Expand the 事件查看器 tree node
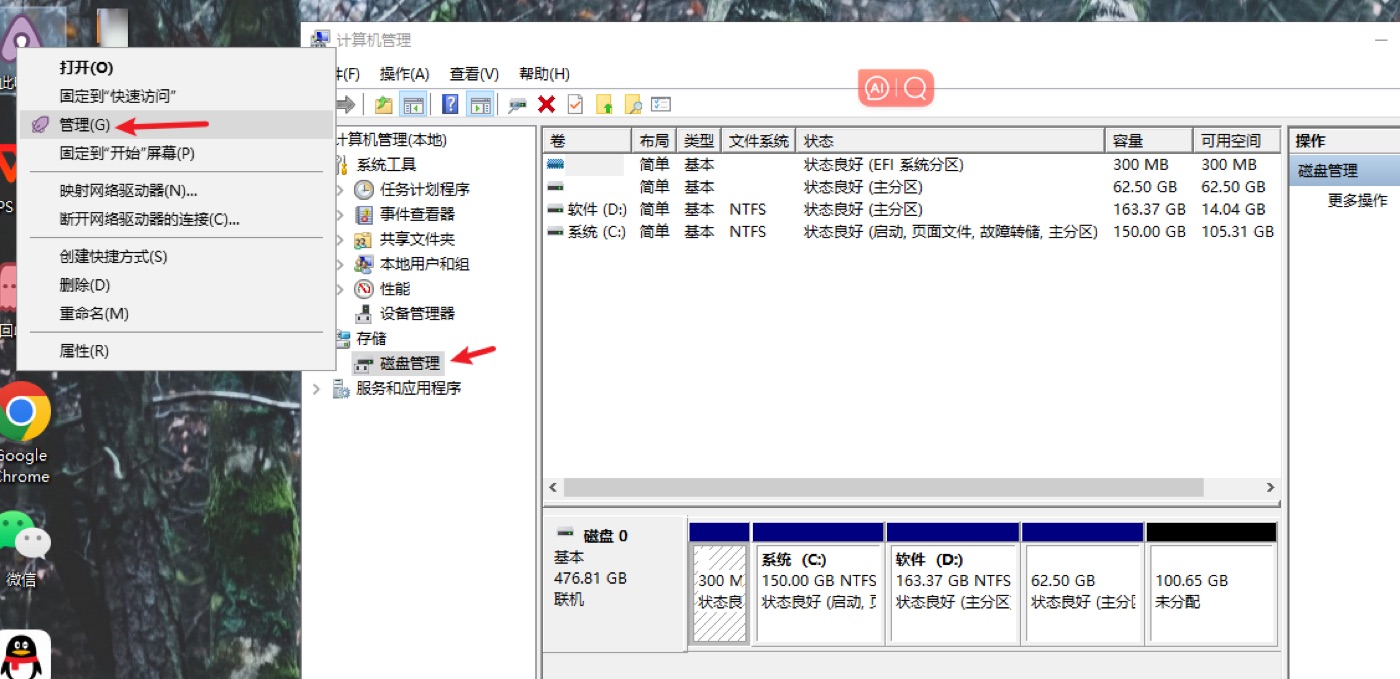The image size is (1400, 679). (339, 214)
